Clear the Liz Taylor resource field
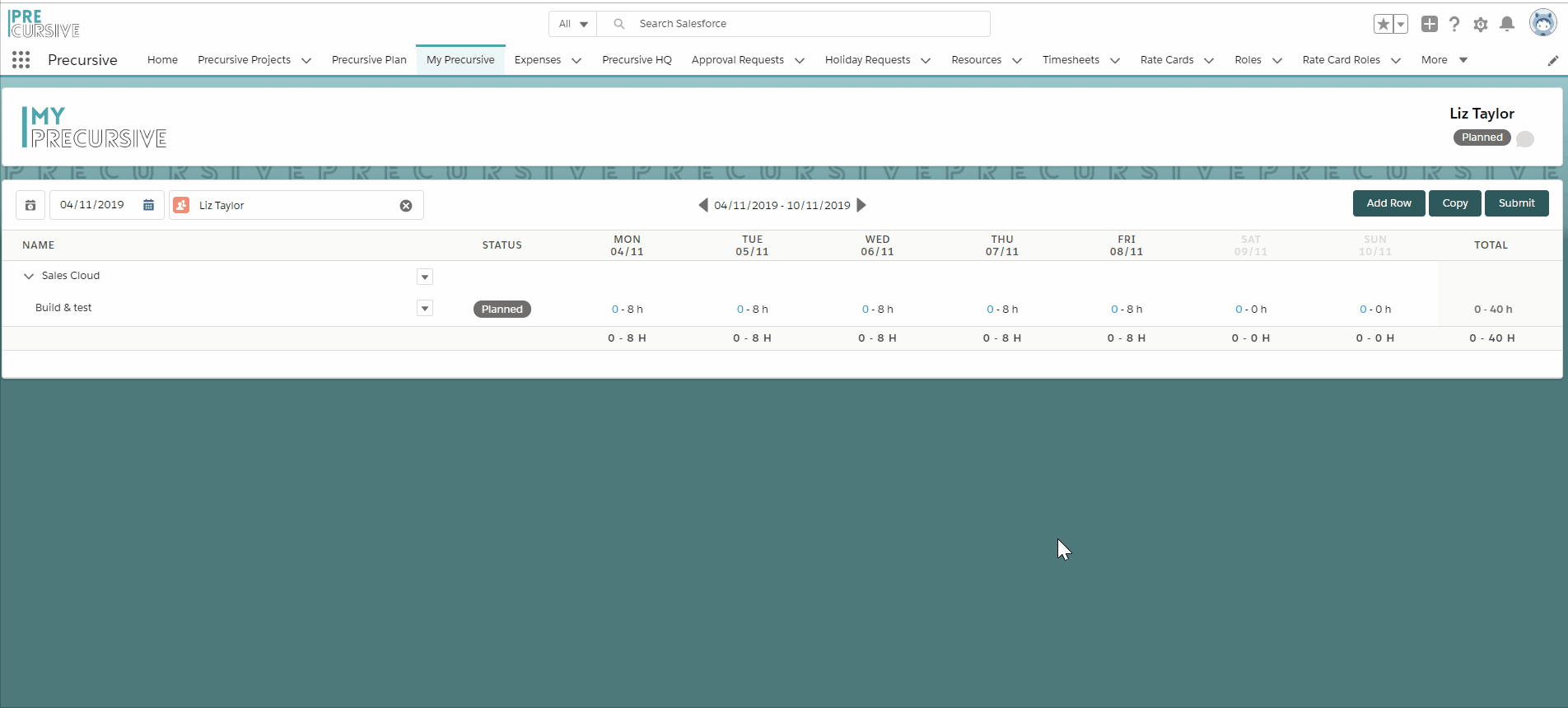 406,206
